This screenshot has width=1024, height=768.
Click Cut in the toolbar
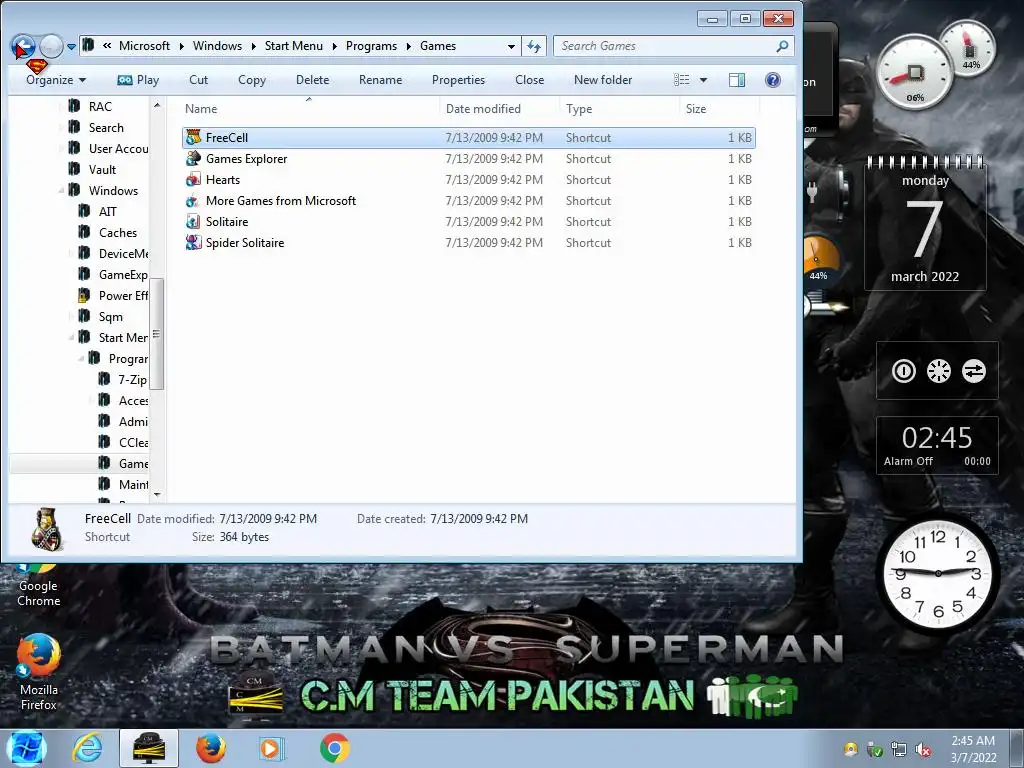199,80
